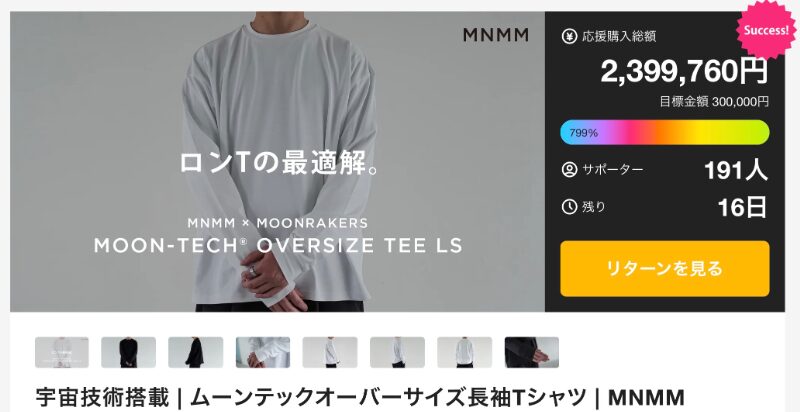
Task: Show the black tee front view thumbnail
Action: (x=129, y=352)
